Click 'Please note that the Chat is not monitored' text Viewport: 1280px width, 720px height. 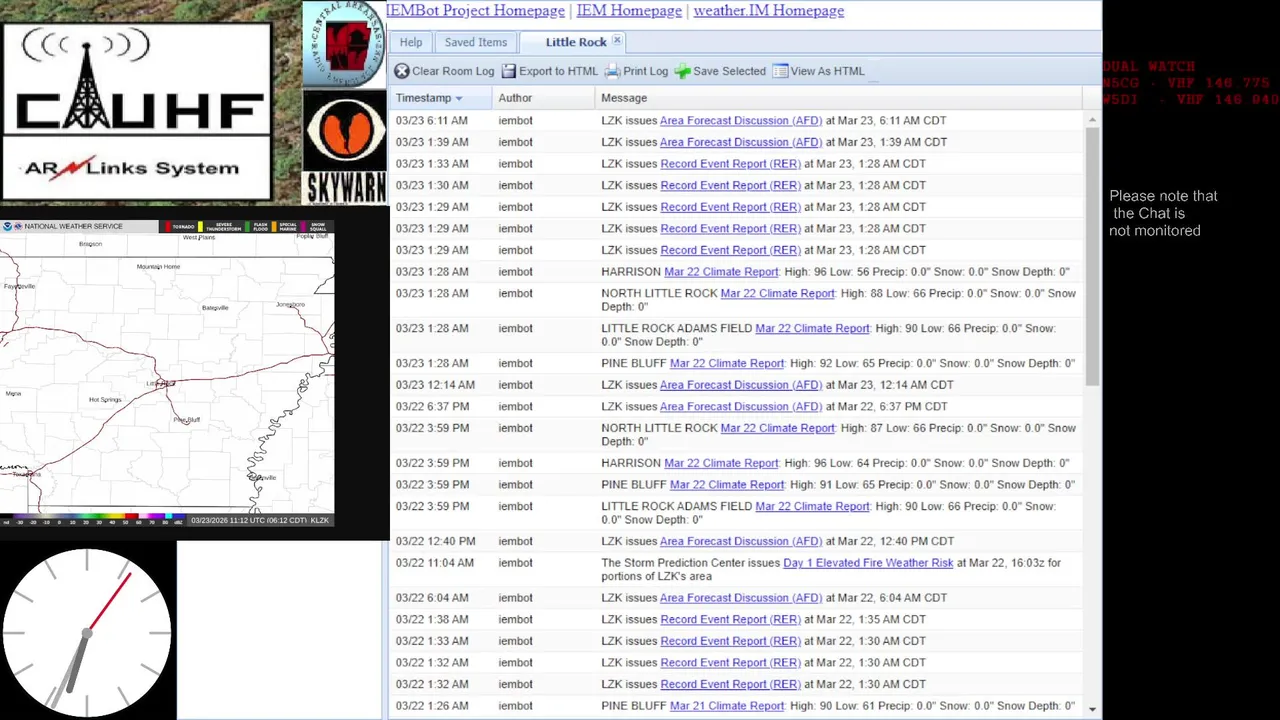[x=1163, y=213]
